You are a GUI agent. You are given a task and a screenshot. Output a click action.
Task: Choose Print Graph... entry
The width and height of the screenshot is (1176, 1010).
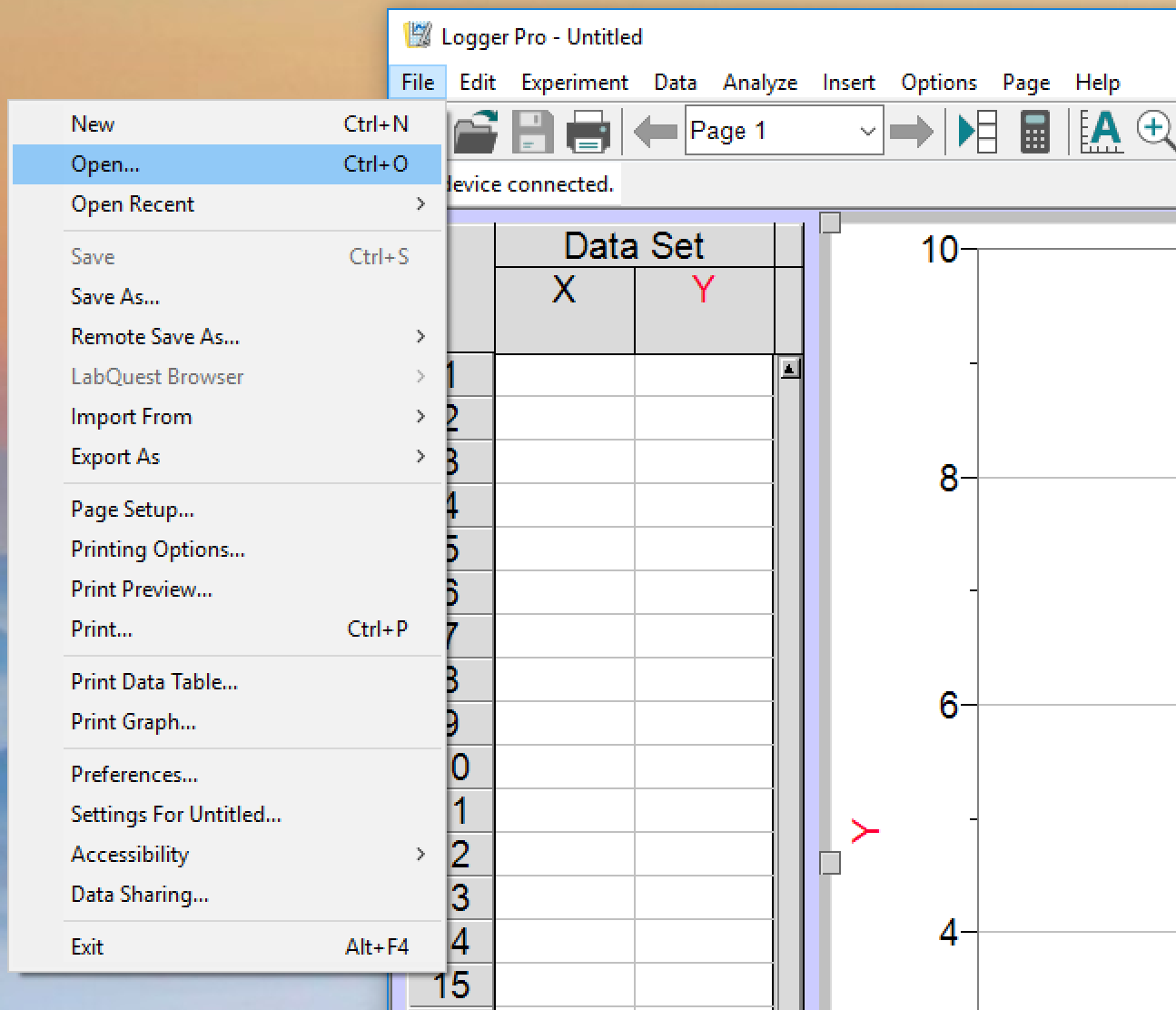227,722
